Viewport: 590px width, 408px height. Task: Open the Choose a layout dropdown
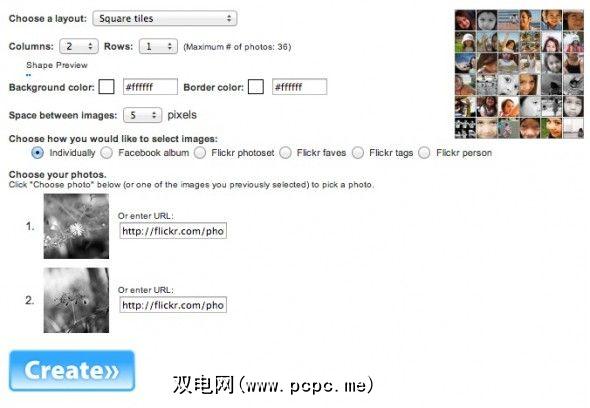pos(165,18)
